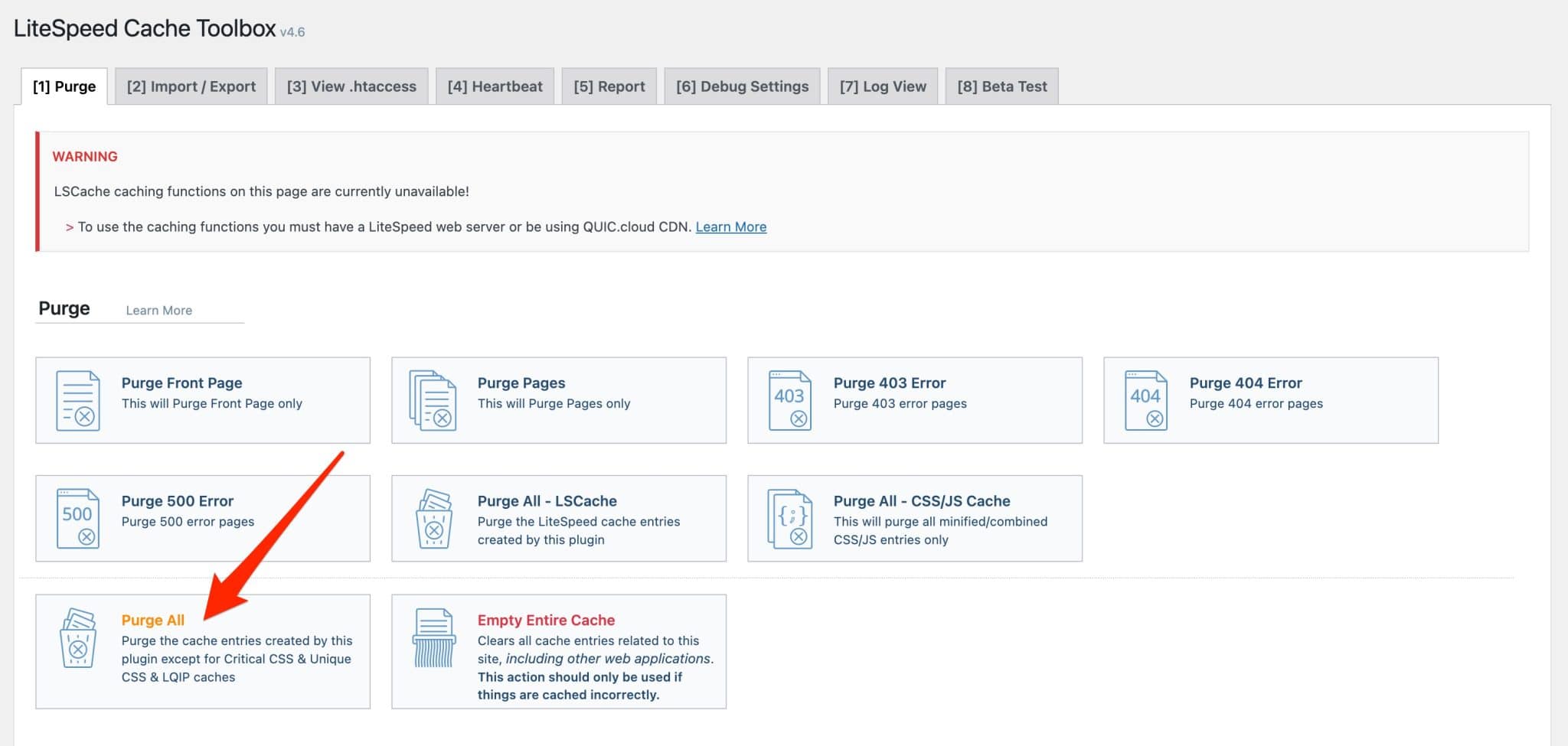Go to the [4] Heartbeat tab
The height and width of the screenshot is (746, 1568).
[x=495, y=86]
